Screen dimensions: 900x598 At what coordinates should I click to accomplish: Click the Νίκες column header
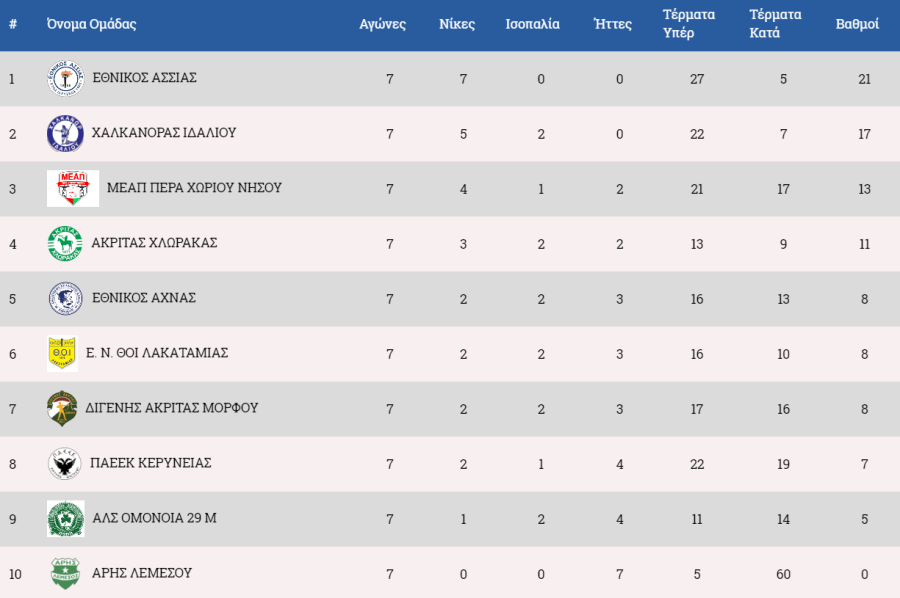coord(457,24)
